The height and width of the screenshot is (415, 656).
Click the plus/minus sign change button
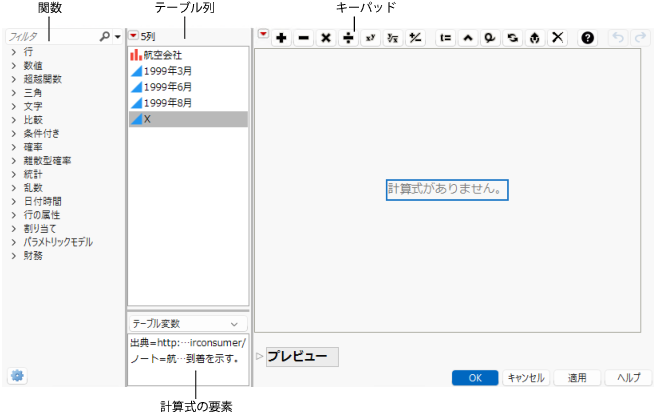coord(415,38)
